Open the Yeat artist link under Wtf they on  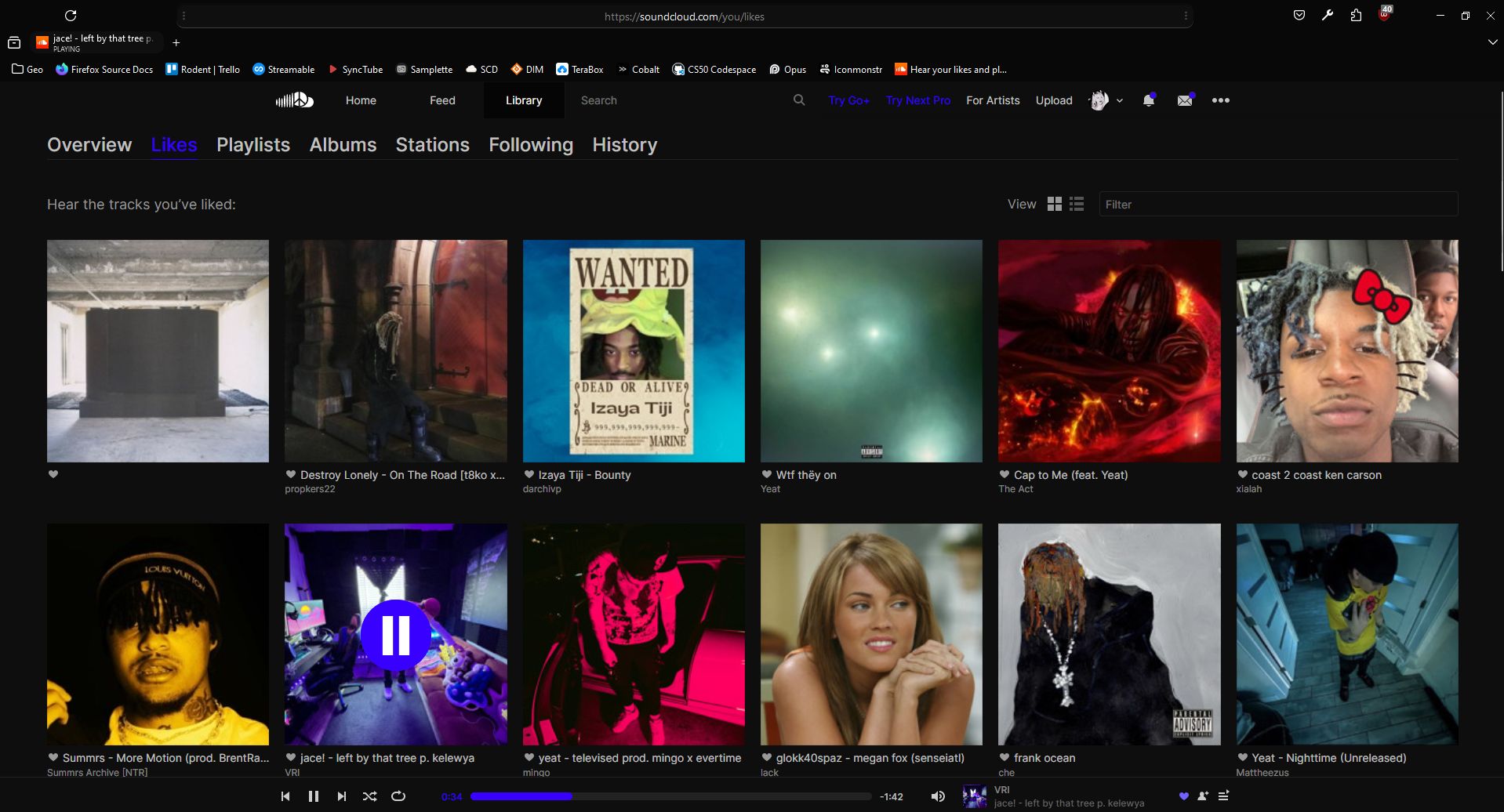point(770,489)
